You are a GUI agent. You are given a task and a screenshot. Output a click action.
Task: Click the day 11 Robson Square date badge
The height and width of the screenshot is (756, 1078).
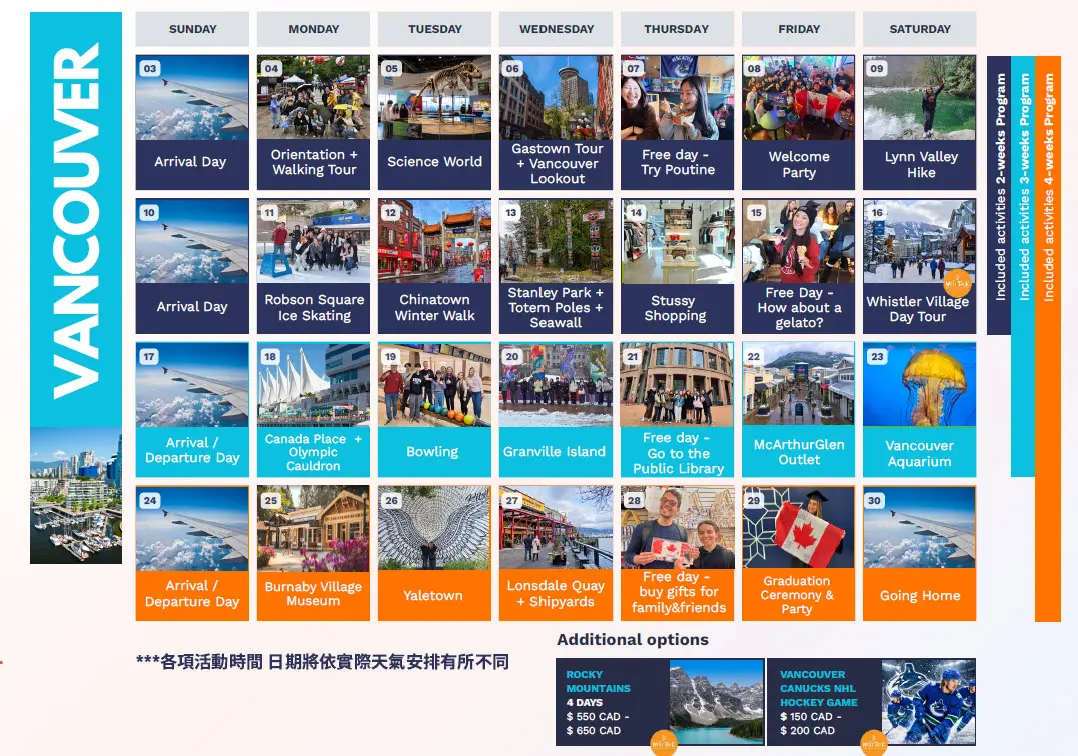pos(270,212)
